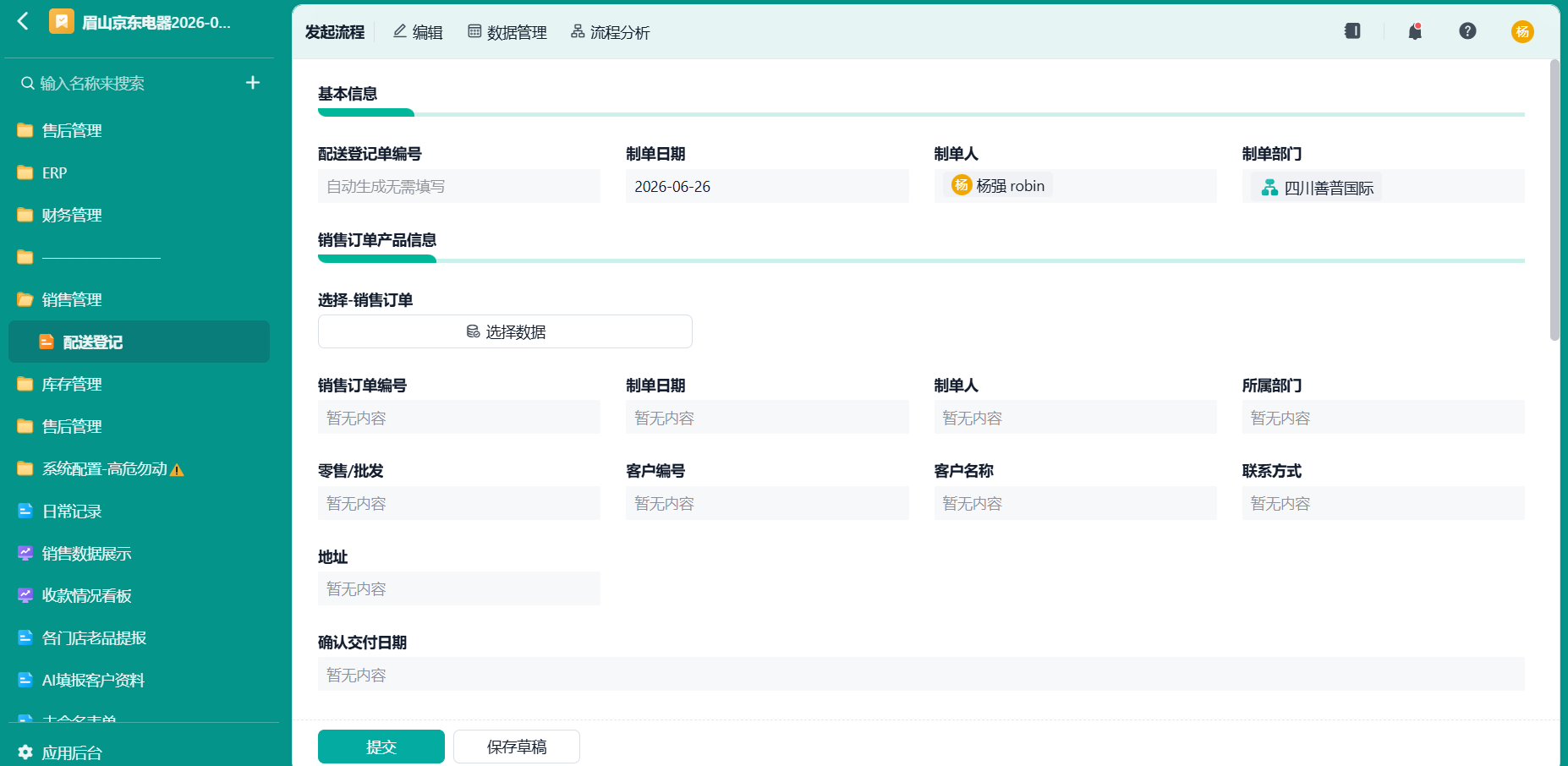Click the 制单日期 field showing 2026-06-26

(x=767, y=186)
